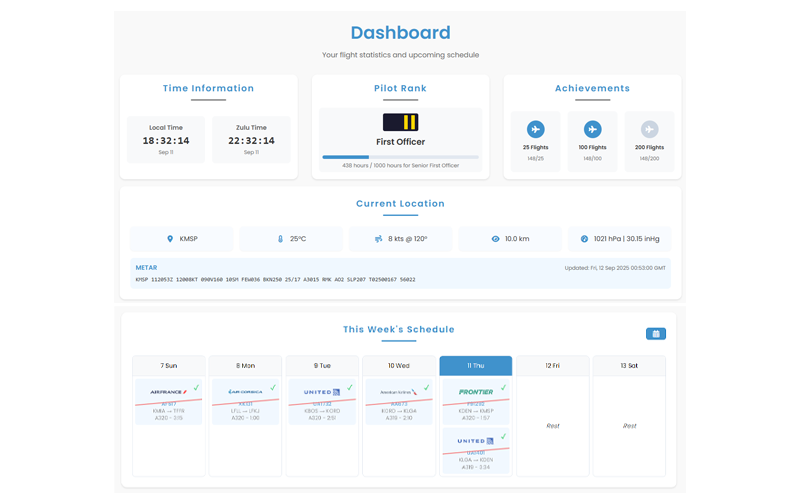Click the wind icon beside 8 kts
800x500 pixels.
pos(379,239)
